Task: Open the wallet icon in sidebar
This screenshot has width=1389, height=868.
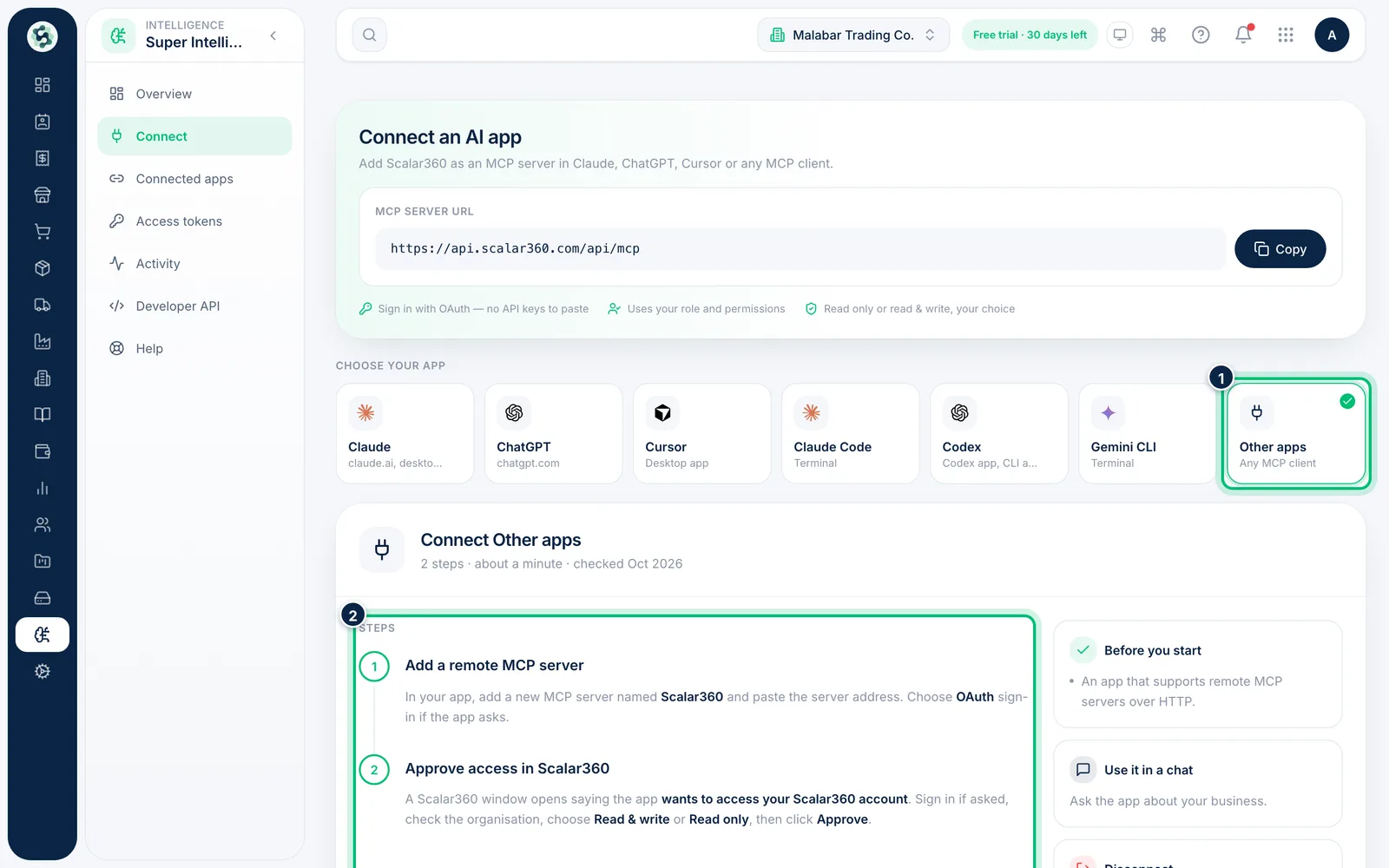Action: pyautogui.click(x=42, y=451)
